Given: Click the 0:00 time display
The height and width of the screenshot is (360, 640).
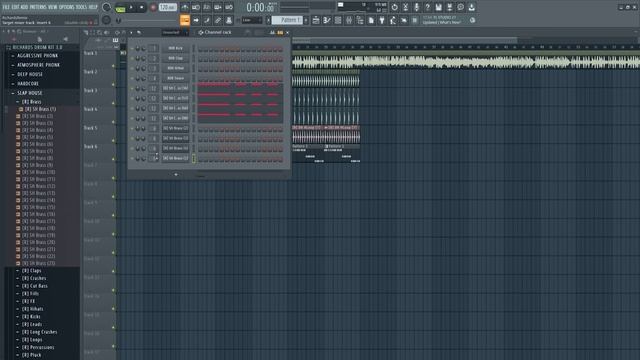Looking at the screenshot, I should [260, 7].
